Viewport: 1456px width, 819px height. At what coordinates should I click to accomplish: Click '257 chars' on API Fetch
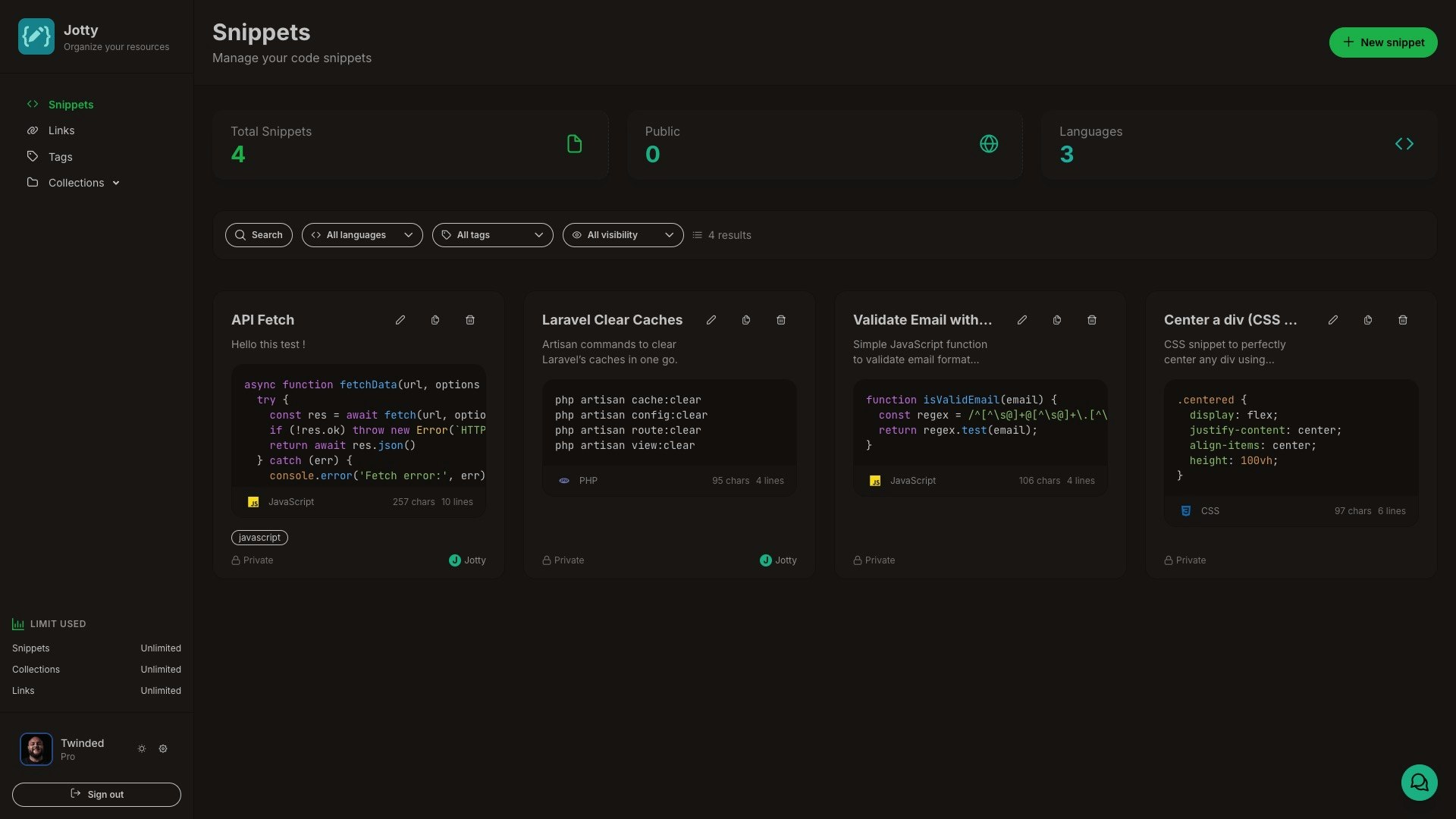[413, 502]
